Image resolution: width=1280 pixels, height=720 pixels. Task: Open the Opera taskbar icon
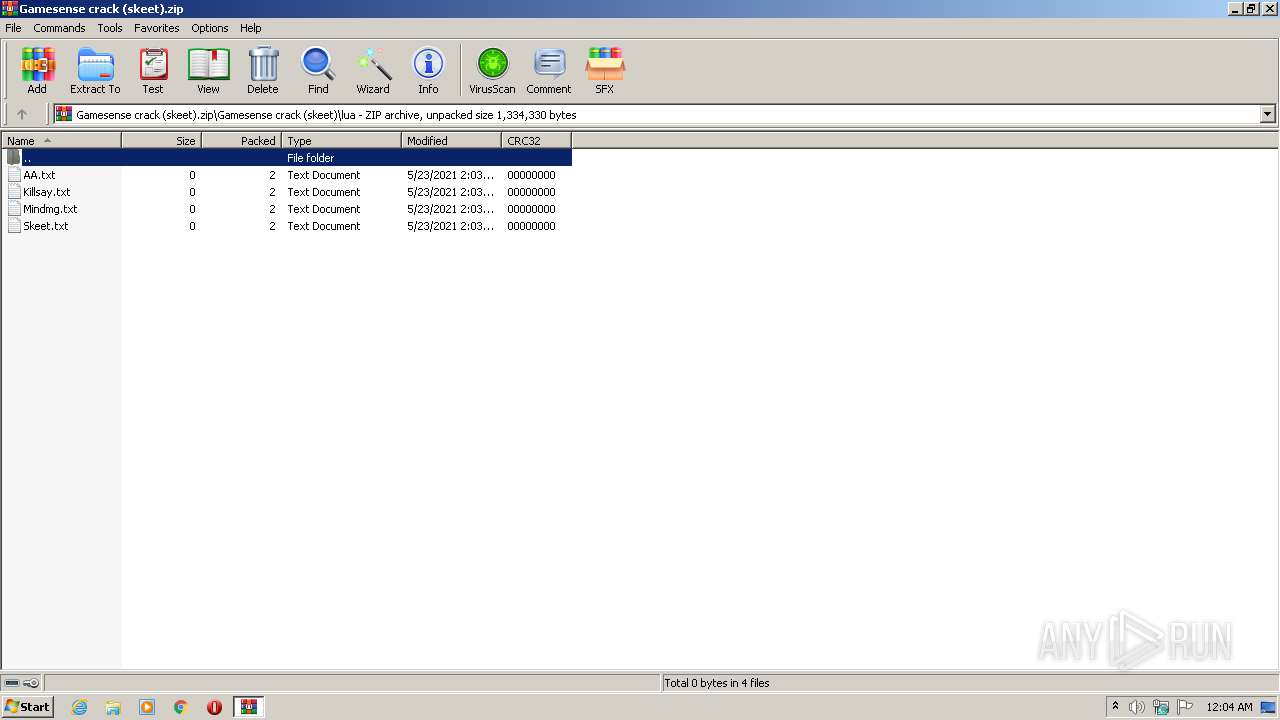(x=214, y=707)
